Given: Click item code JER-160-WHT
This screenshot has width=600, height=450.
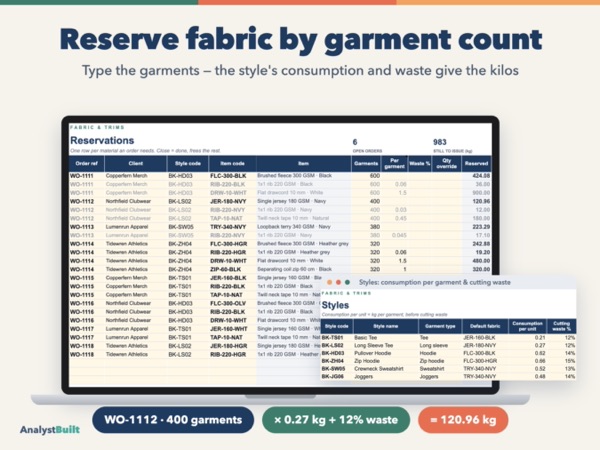Looking at the screenshot, I should (229, 329).
